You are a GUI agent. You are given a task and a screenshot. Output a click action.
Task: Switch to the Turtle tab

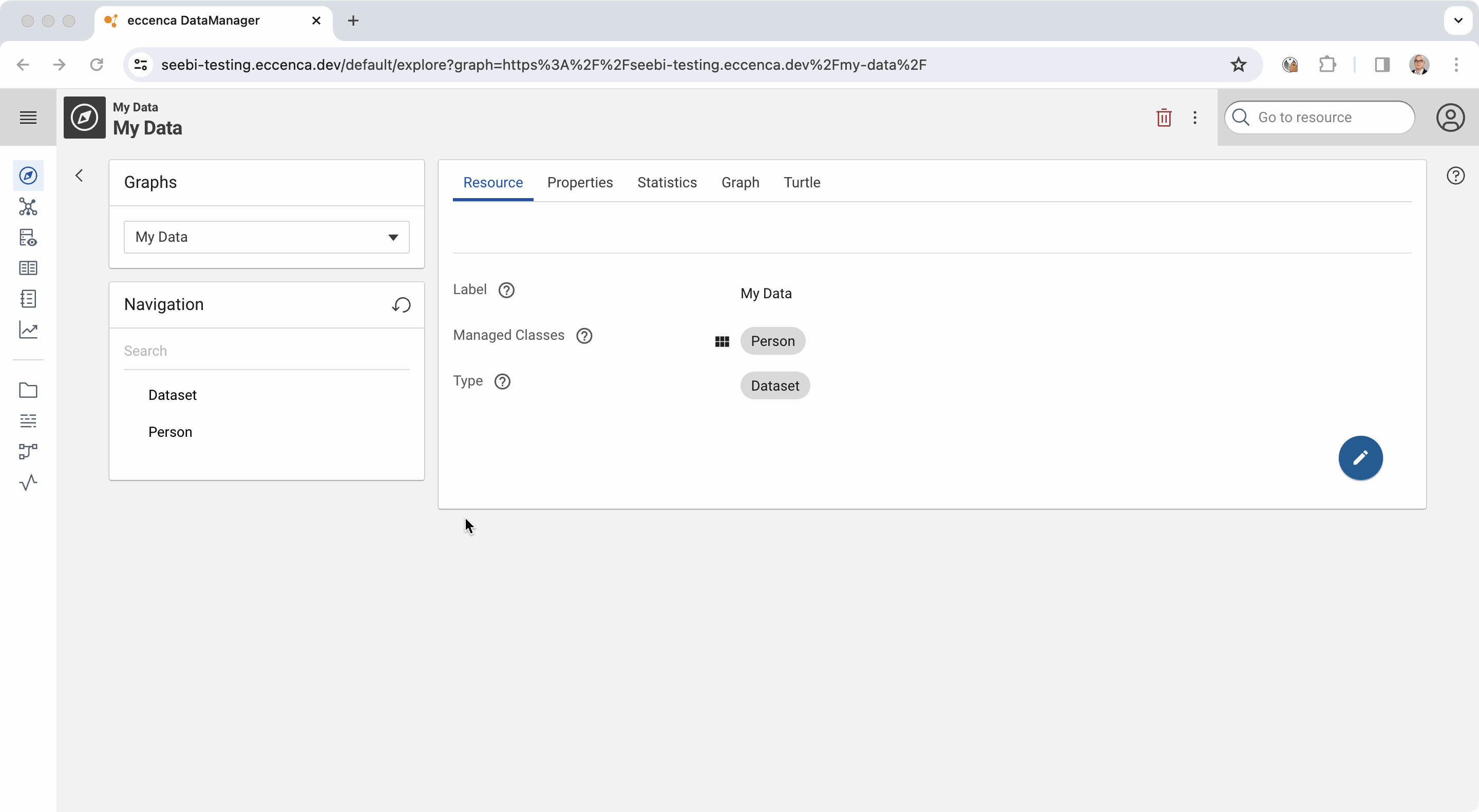pos(802,183)
